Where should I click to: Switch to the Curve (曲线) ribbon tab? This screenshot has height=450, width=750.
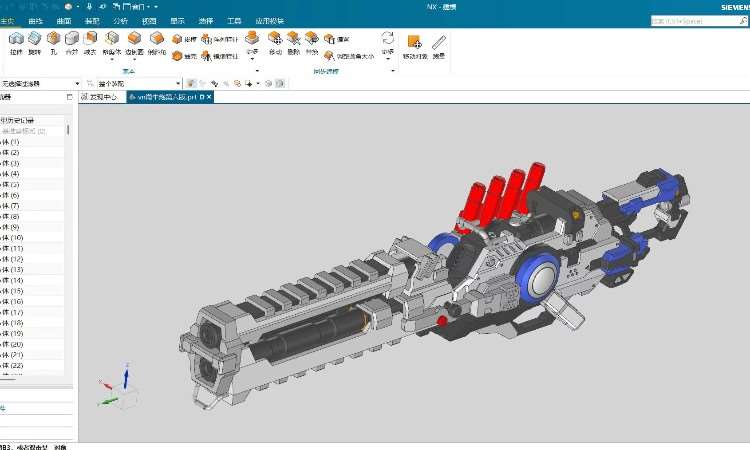coord(36,19)
